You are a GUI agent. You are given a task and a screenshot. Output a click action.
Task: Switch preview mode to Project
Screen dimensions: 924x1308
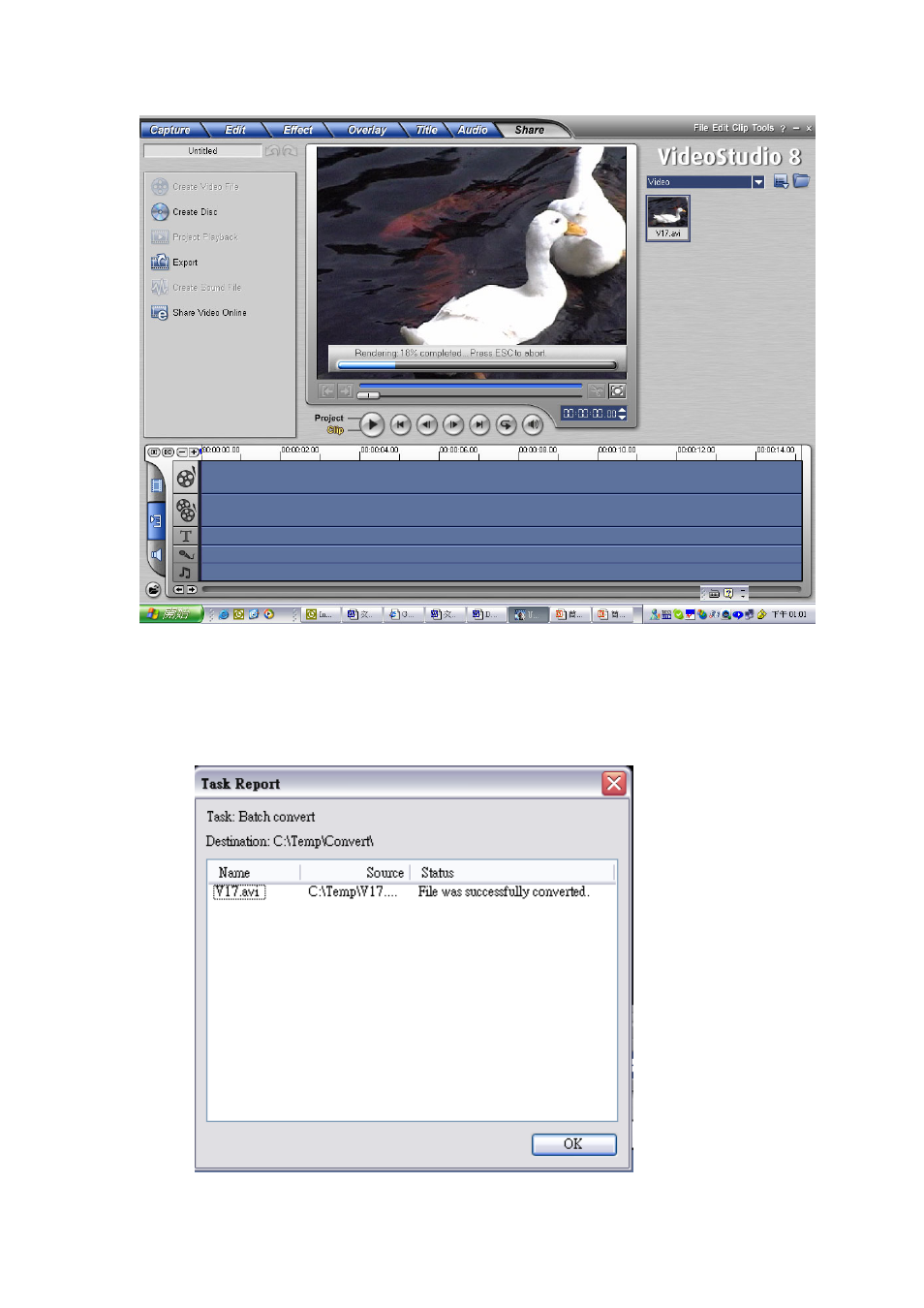pyautogui.click(x=328, y=419)
